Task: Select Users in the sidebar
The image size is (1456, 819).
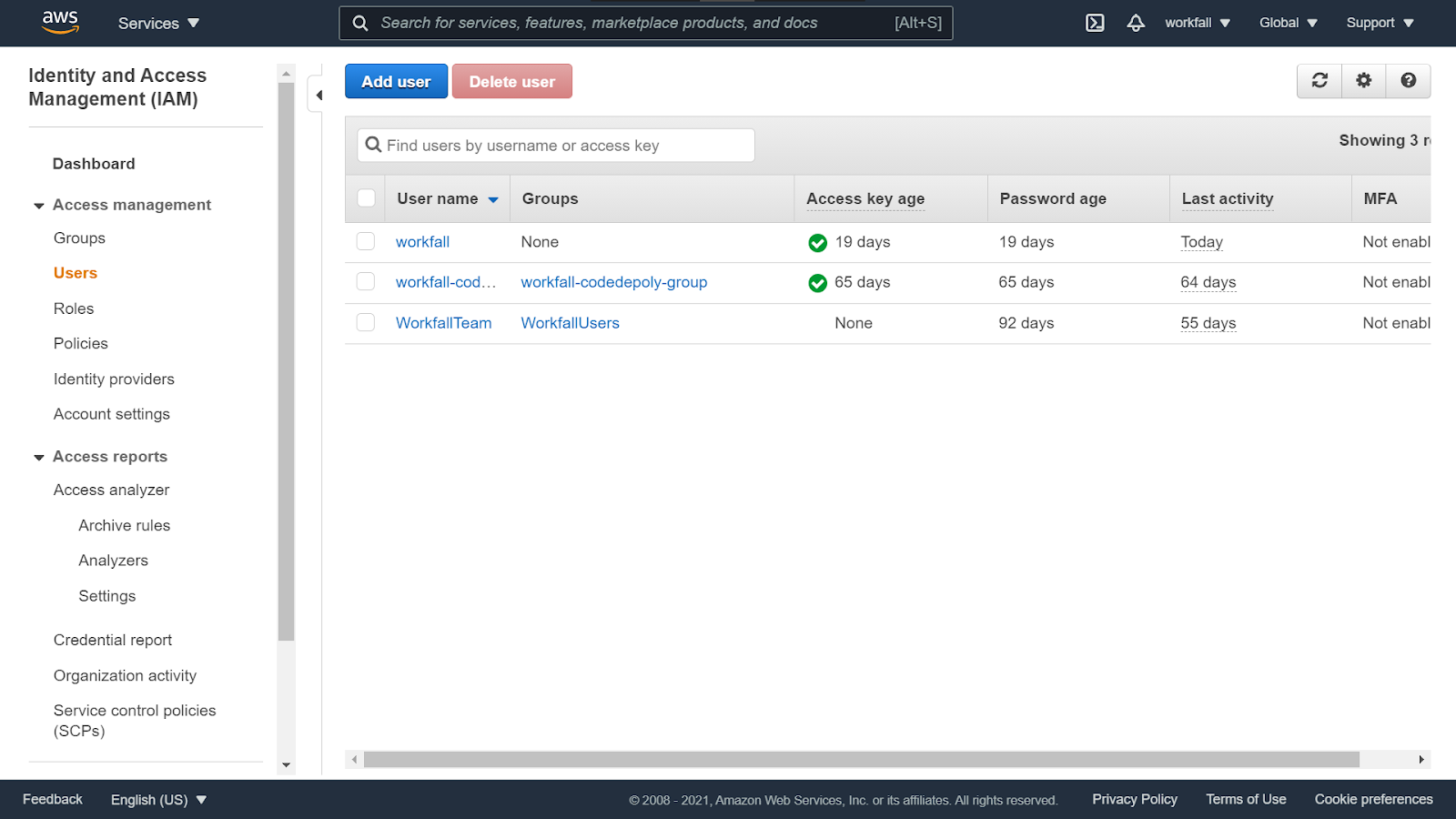Action: tap(76, 273)
